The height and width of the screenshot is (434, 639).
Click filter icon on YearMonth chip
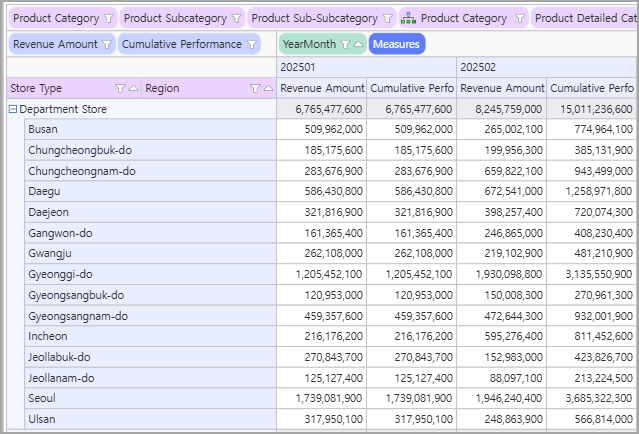point(345,44)
